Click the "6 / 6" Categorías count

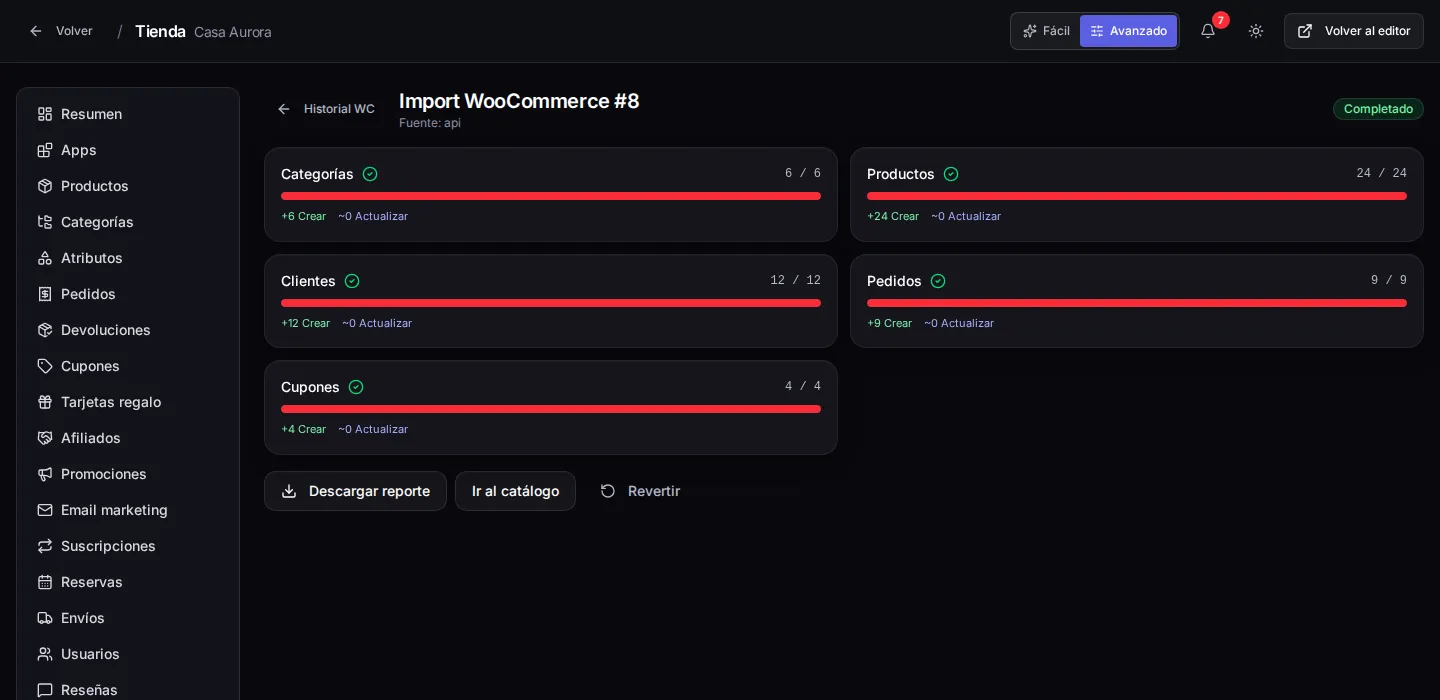coord(803,174)
